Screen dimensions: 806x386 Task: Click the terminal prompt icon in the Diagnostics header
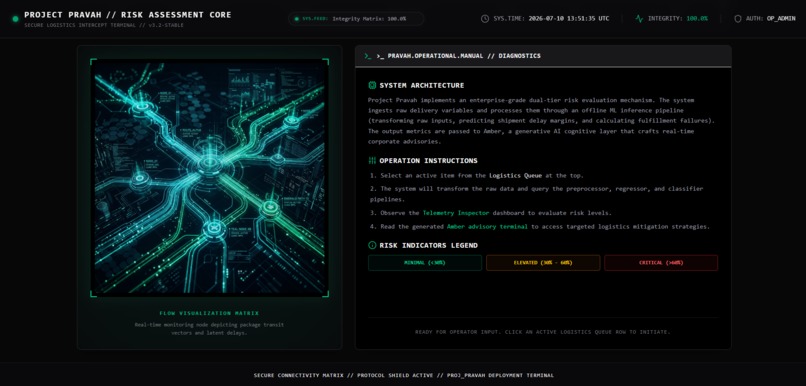[368, 56]
